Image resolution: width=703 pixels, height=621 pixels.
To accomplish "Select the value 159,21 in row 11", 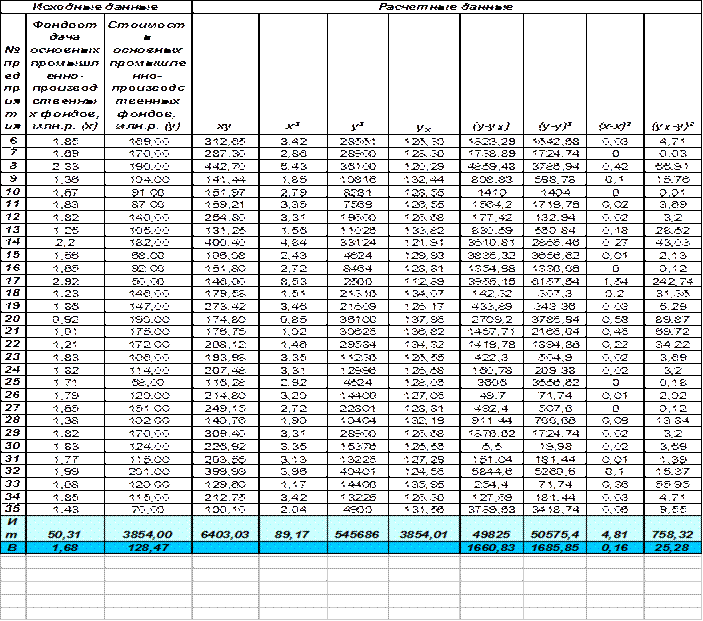I will [x=226, y=204].
